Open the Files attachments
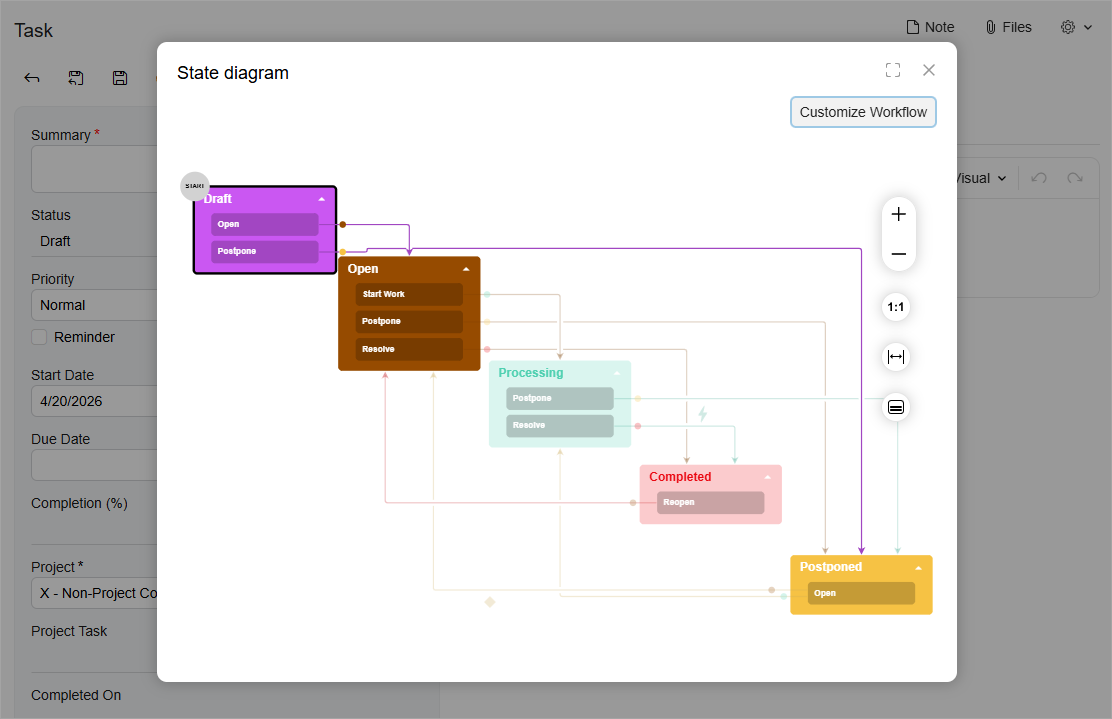Image resolution: width=1112 pixels, height=719 pixels. 1008,27
